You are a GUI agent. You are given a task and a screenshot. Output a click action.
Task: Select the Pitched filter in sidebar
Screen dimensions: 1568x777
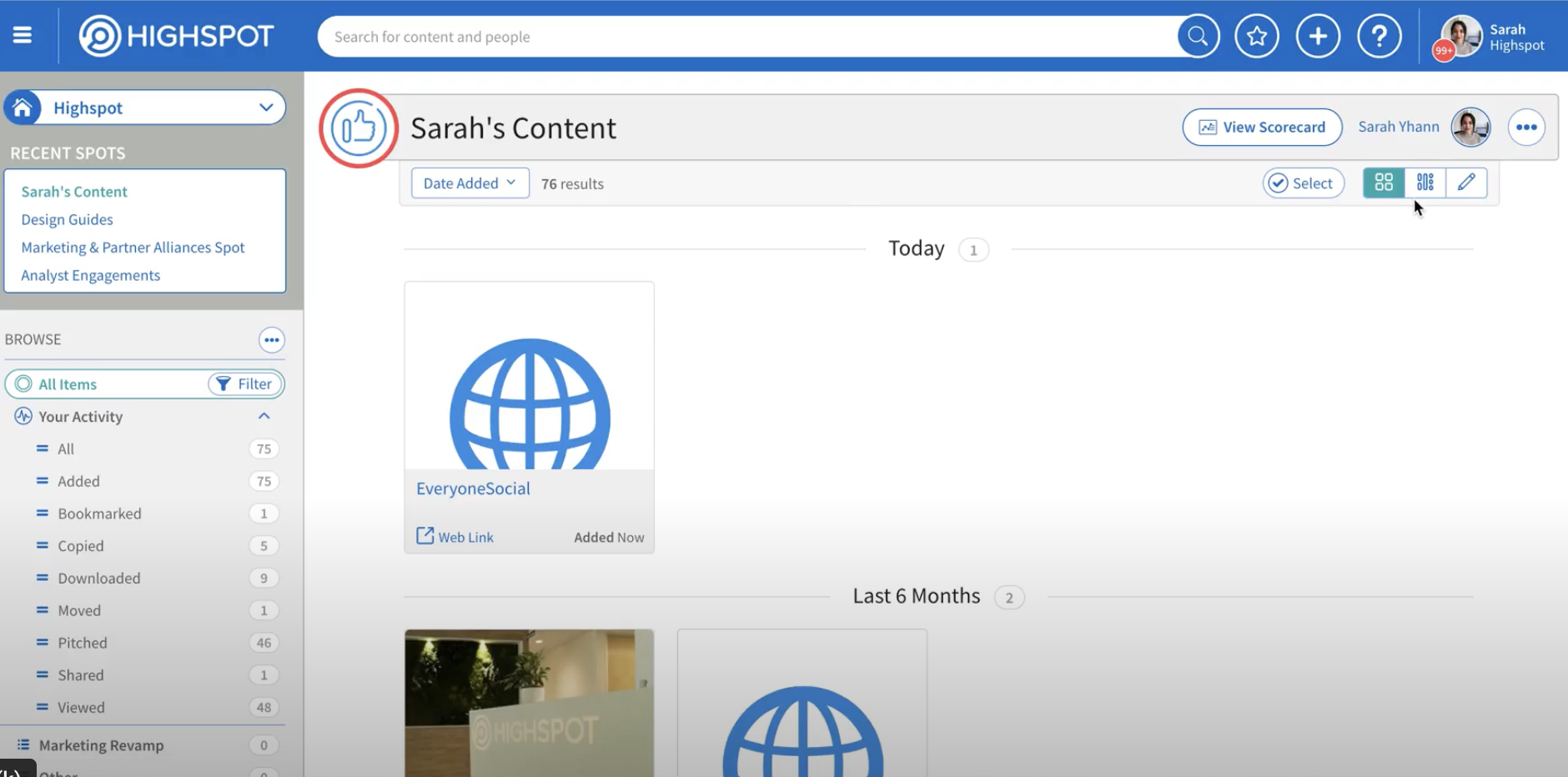(83, 642)
